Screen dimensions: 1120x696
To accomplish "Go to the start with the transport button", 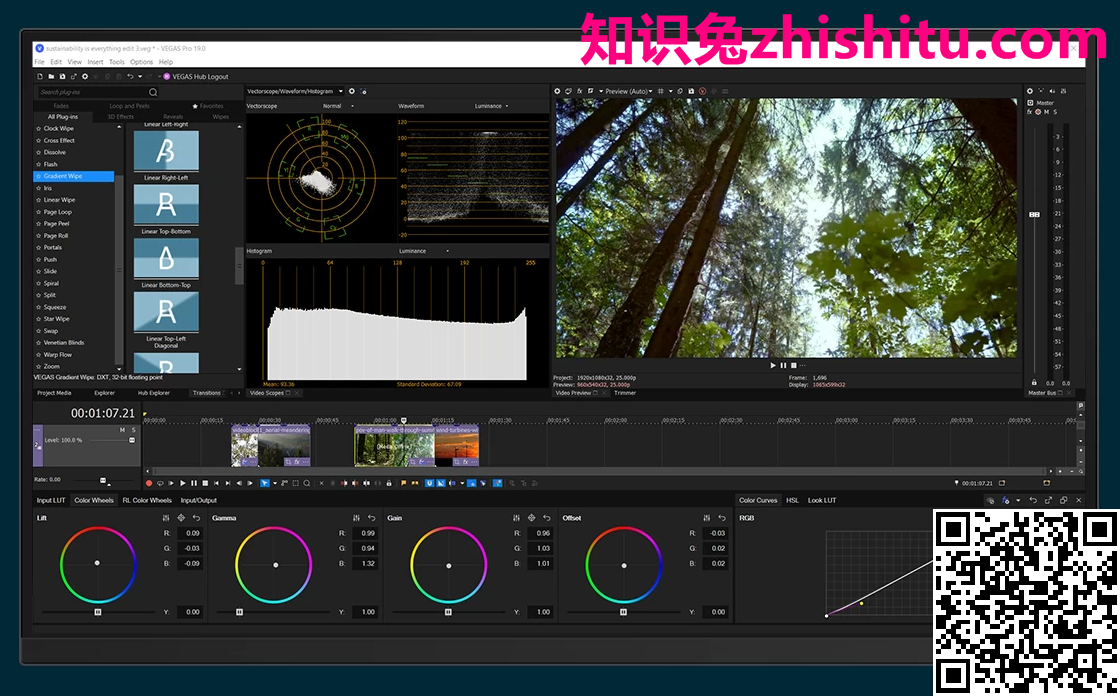I will 216,483.
